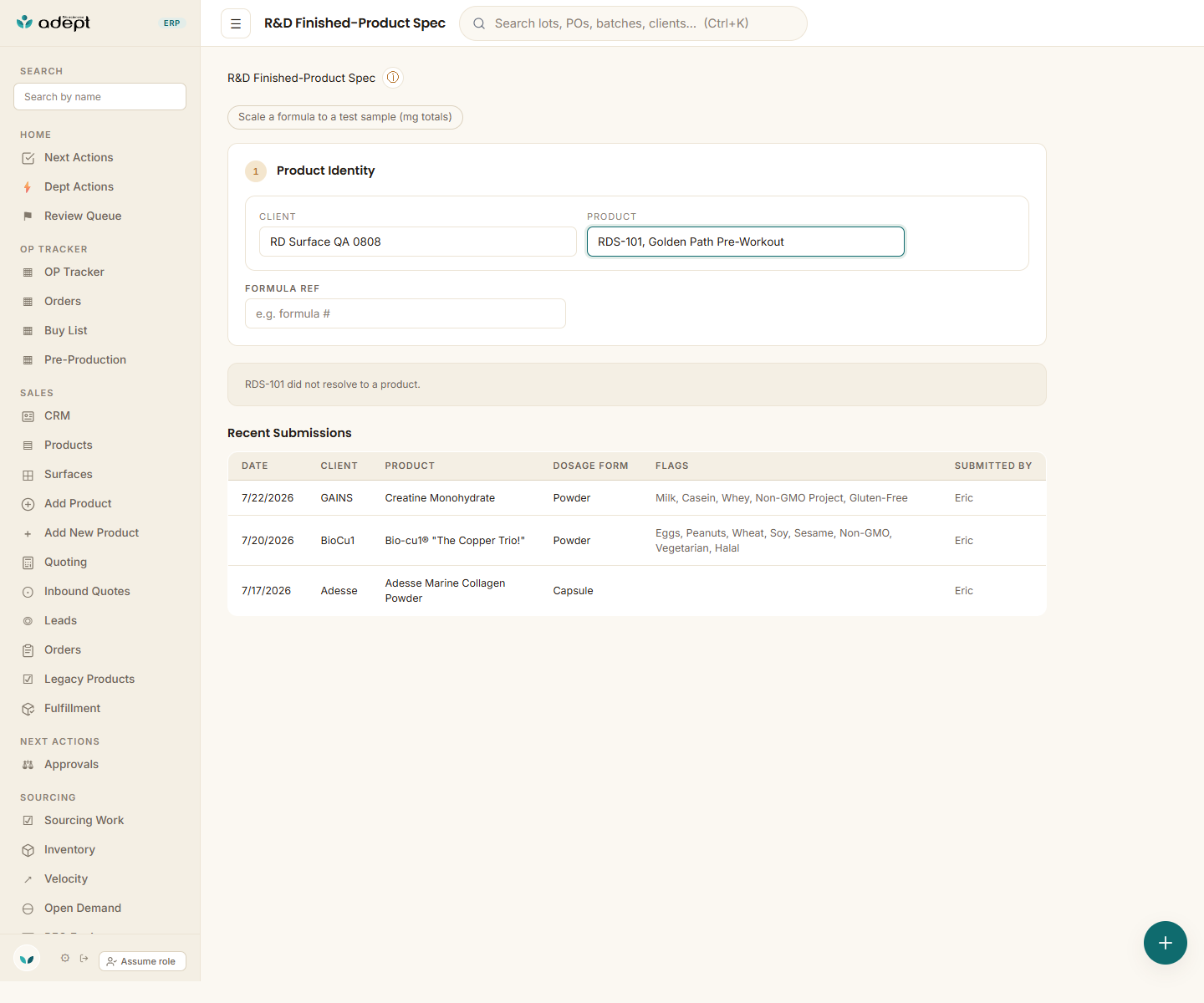This screenshot has height=1003, width=1204.
Task: Click the info icon beside R&D Finished-Product Spec
Action: tap(393, 78)
